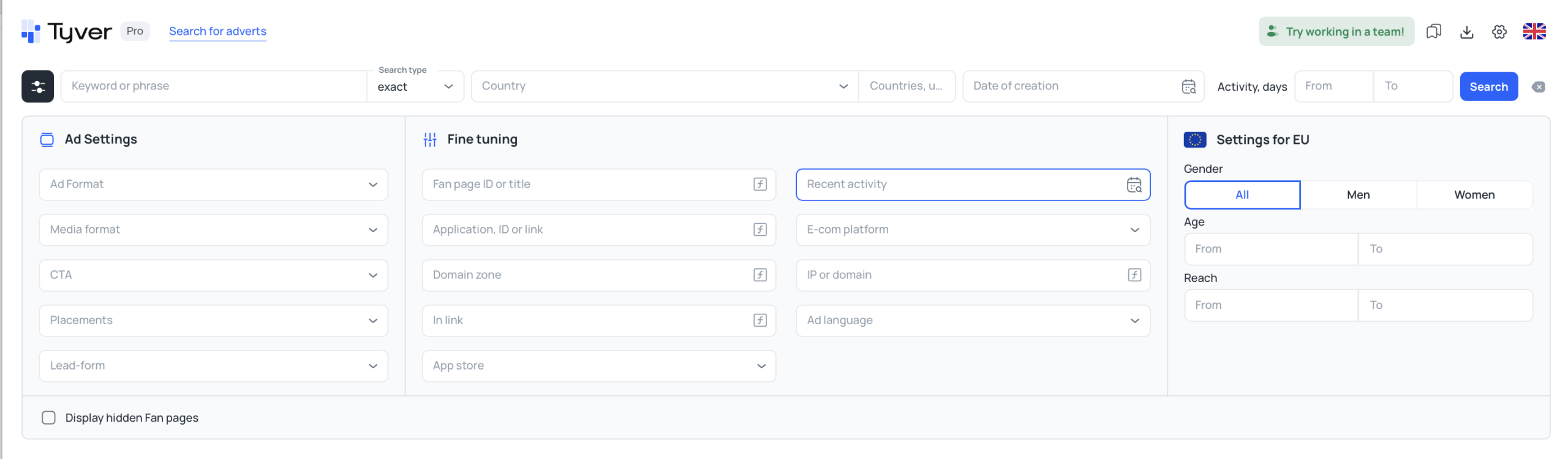The width and height of the screenshot is (1568, 459).
Task: Open the Search type exact dropdown
Action: (x=415, y=86)
